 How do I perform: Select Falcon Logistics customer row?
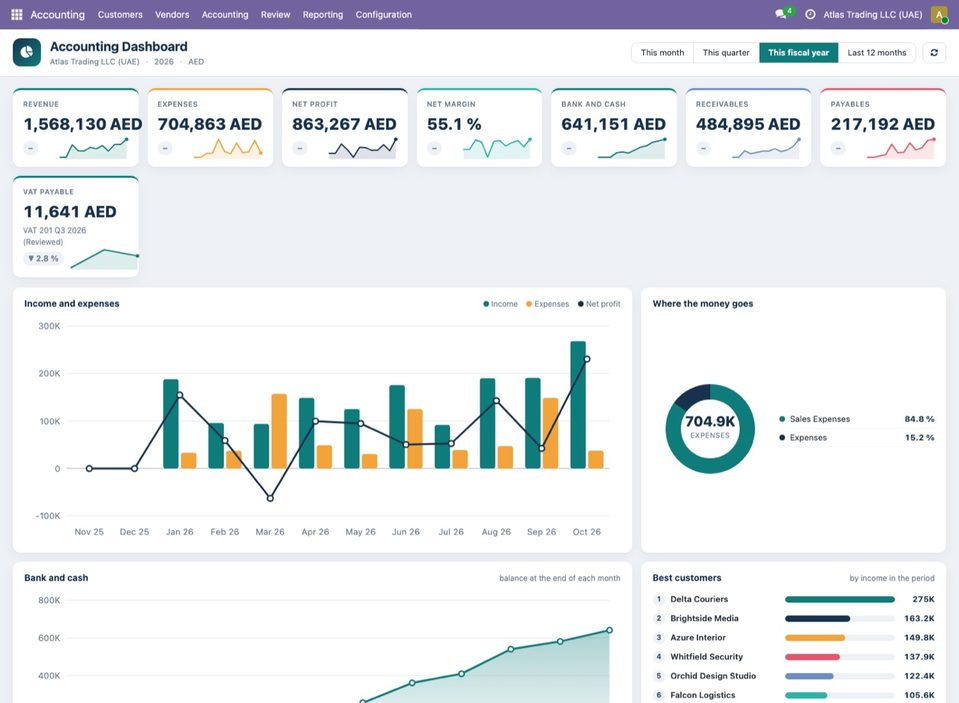pyautogui.click(x=793, y=695)
